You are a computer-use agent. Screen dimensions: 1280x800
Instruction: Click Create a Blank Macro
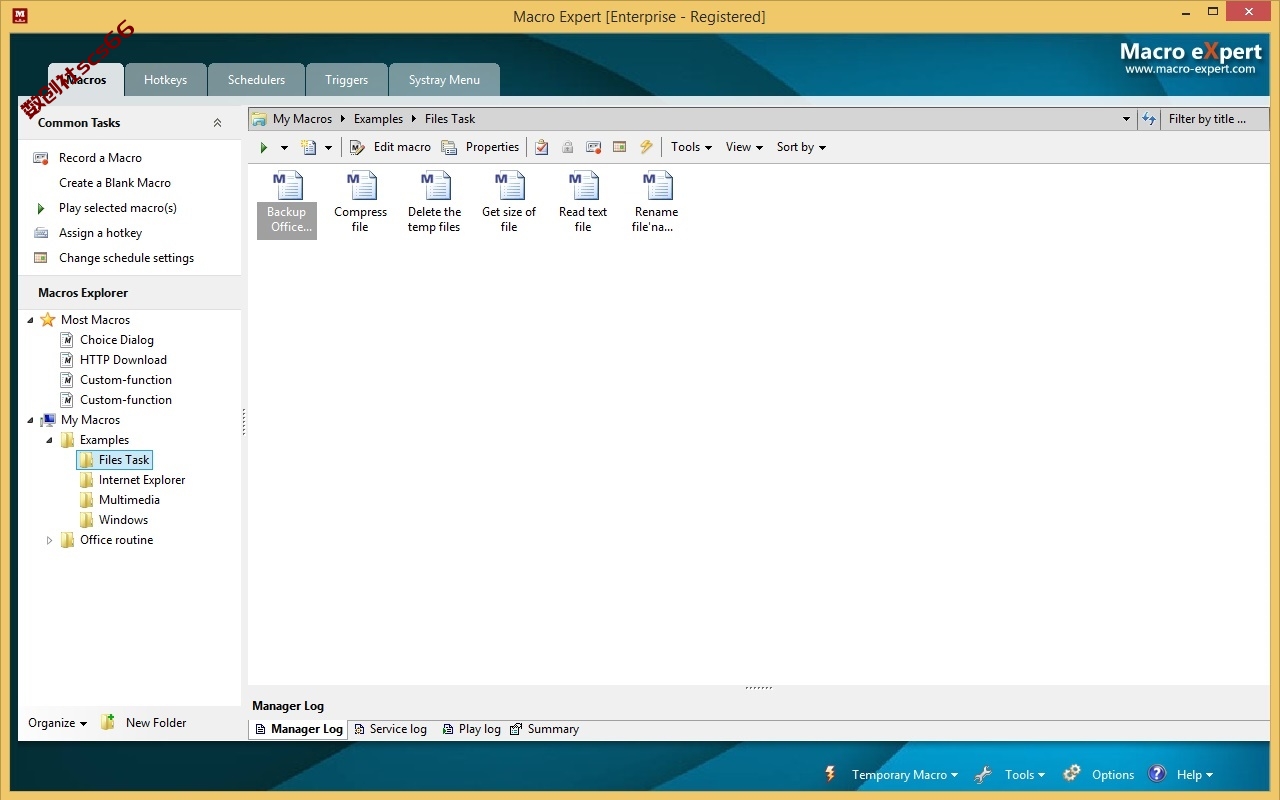point(115,183)
